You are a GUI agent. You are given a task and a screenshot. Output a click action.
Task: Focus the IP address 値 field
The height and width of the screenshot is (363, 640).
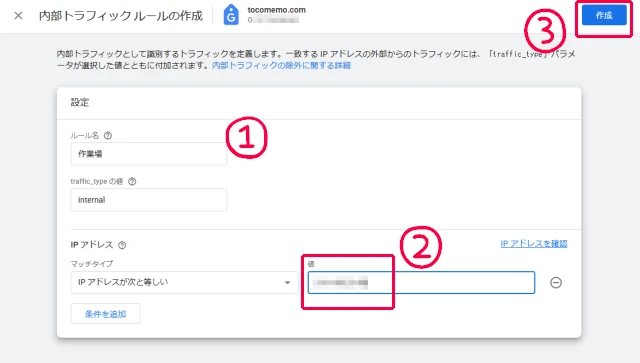[421, 282]
